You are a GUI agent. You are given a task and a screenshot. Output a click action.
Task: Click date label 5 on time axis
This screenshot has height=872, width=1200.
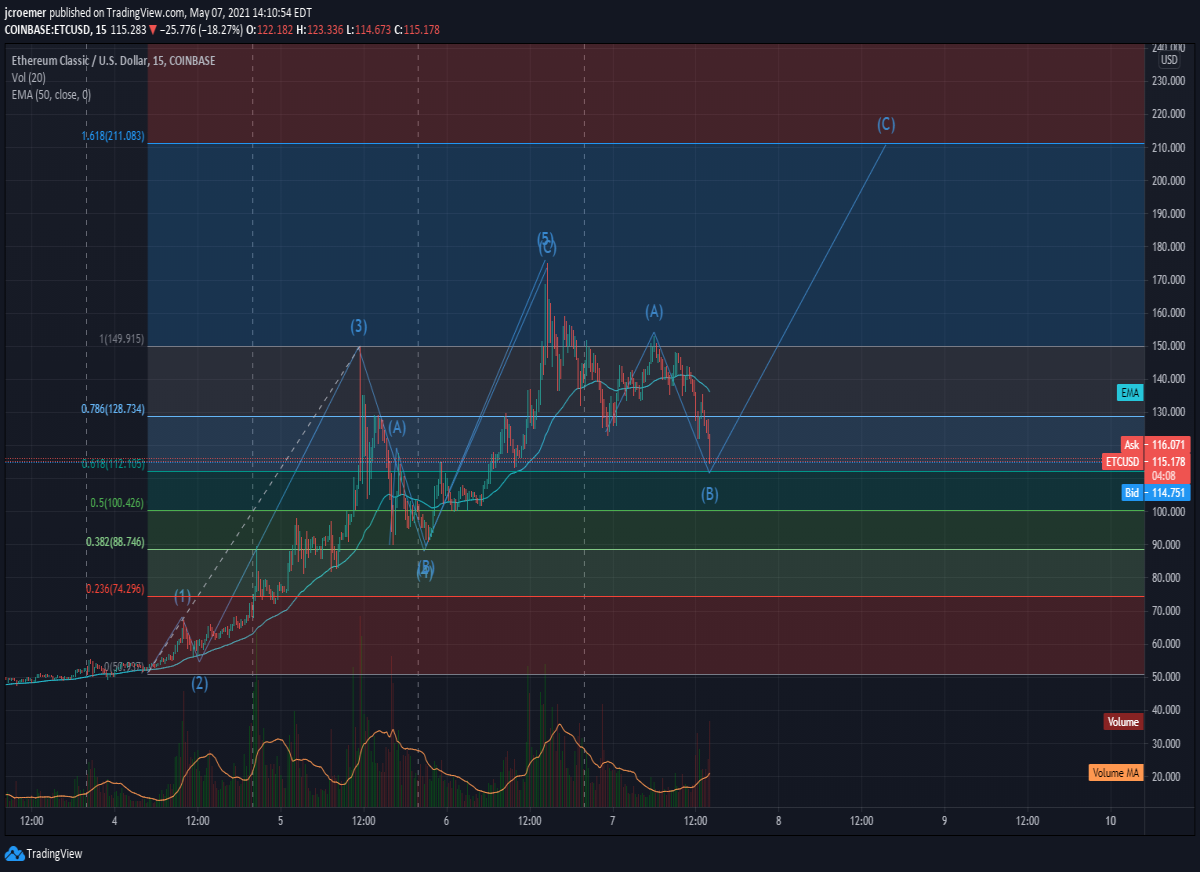point(281,821)
